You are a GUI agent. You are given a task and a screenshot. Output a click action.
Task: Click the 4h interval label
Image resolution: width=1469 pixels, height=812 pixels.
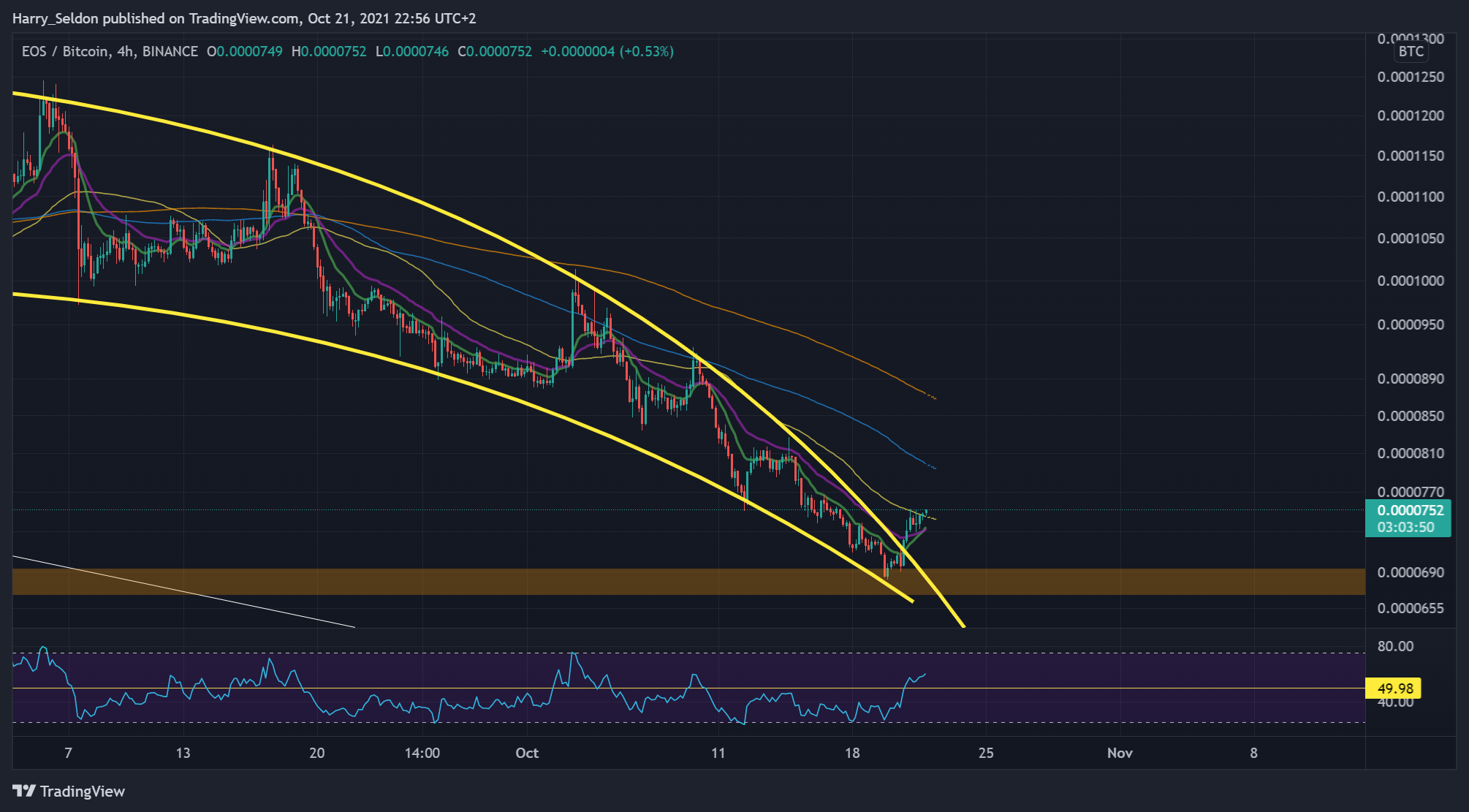click(125, 51)
